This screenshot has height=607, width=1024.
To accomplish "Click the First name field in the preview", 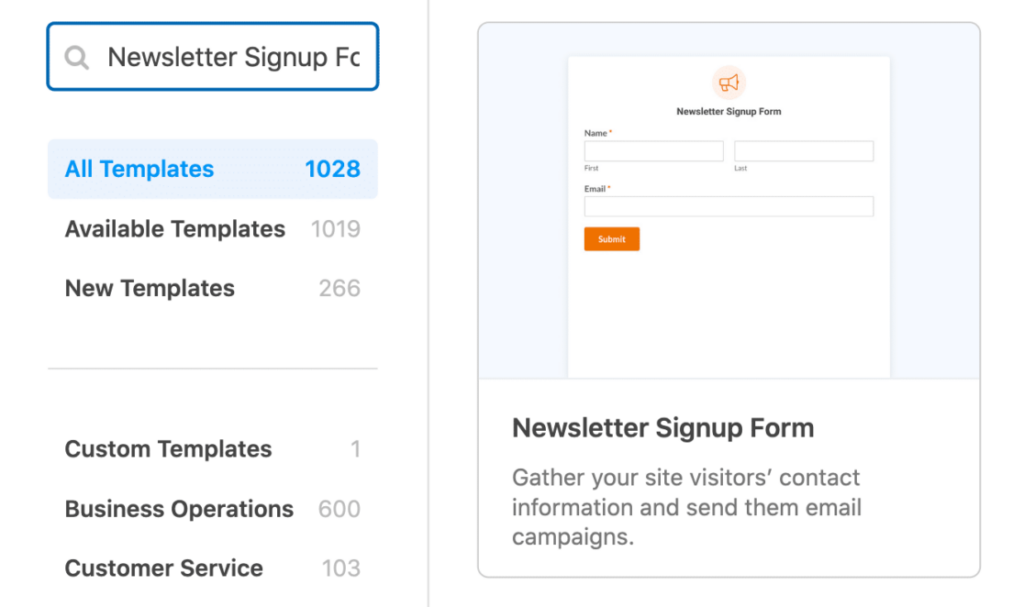I will click(x=653, y=150).
